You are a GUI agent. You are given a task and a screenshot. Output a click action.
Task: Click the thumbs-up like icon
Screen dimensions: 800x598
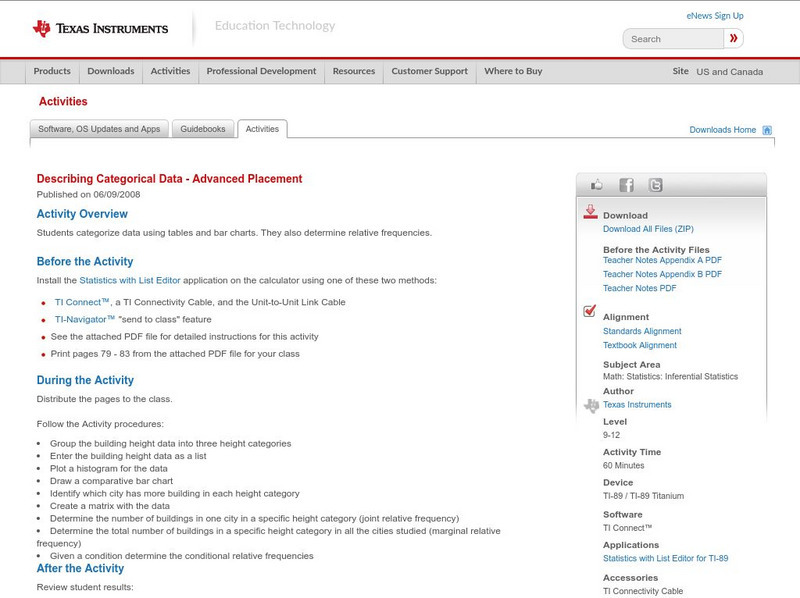click(x=597, y=185)
